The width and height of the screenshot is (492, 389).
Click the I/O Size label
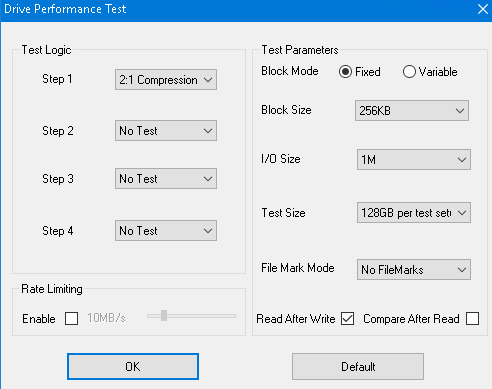281,159
